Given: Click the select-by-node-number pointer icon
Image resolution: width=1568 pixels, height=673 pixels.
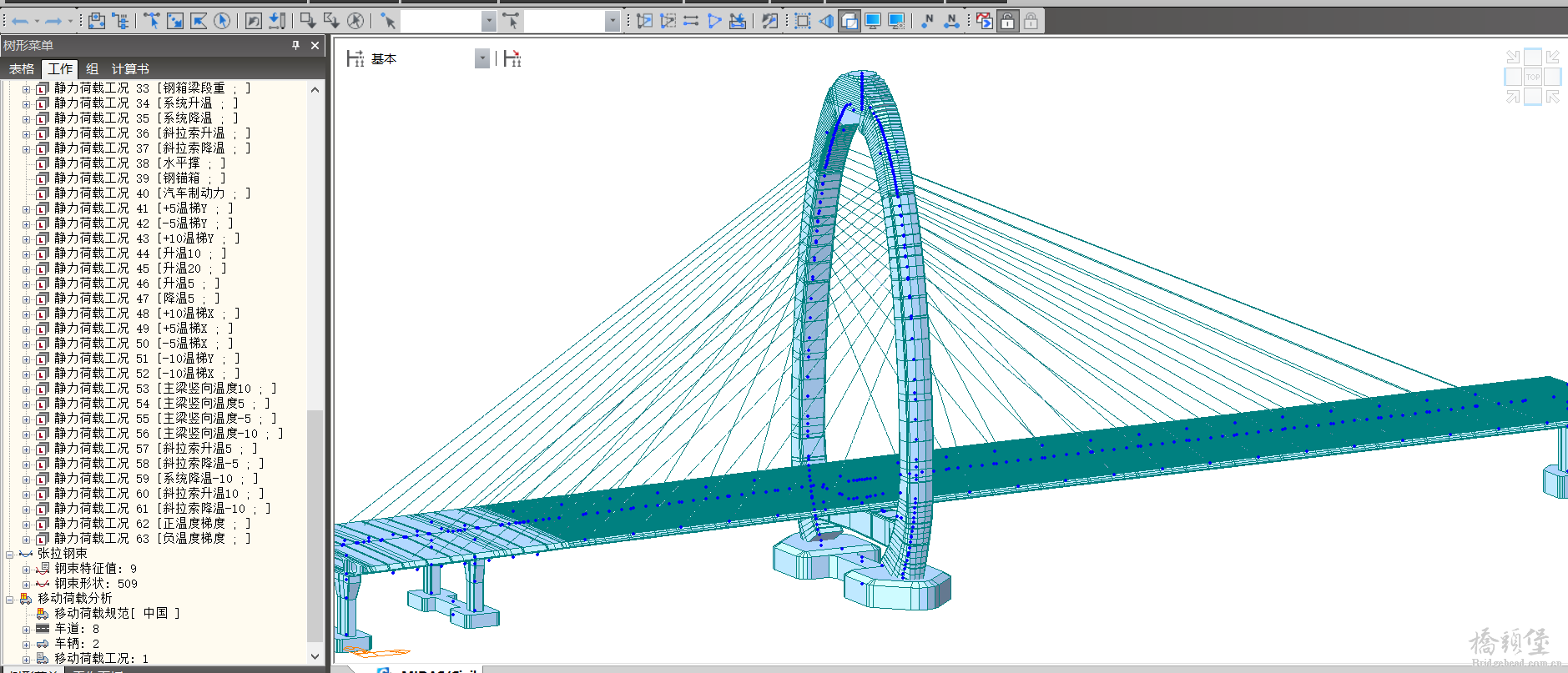Looking at the screenshot, I should tap(388, 21).
